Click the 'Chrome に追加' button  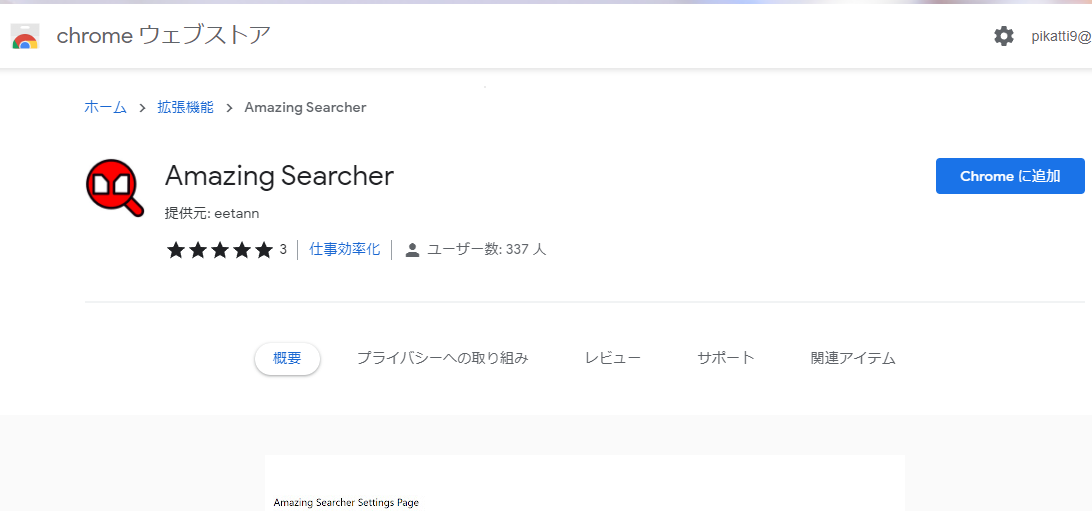[1010, 176]
